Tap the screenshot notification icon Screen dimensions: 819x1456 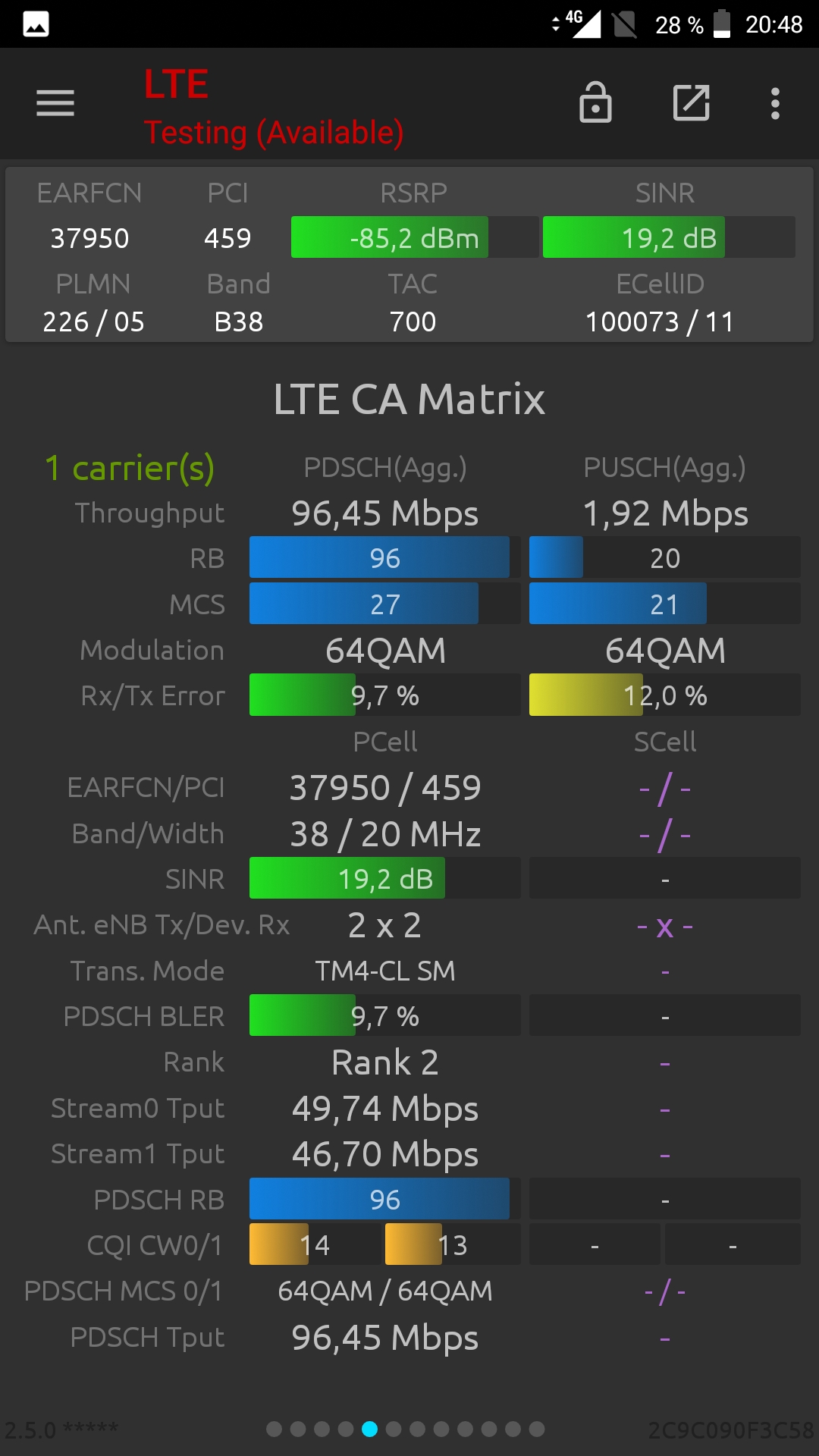[36, 24]
